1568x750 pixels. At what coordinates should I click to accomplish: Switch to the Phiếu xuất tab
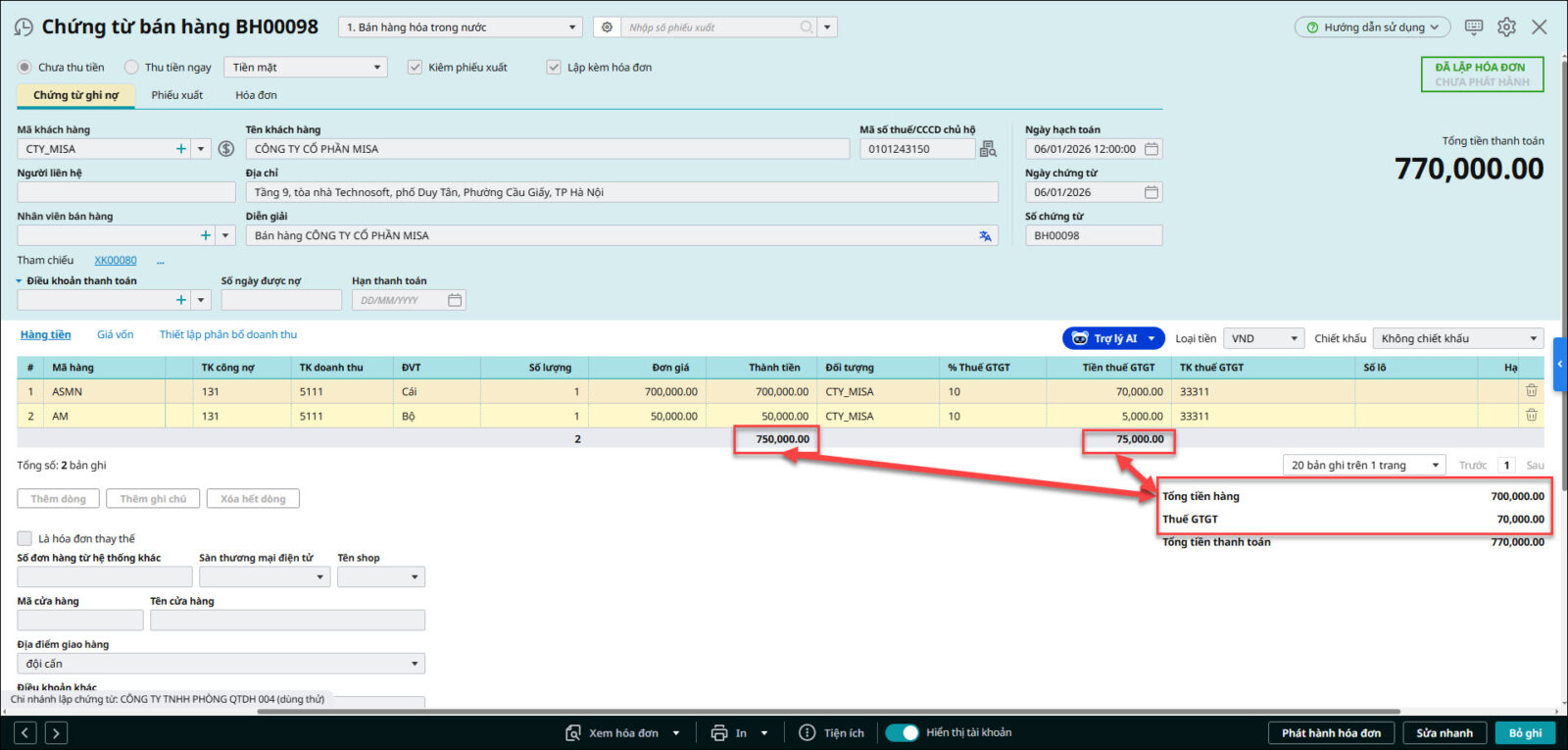click(x=176, y=95)
